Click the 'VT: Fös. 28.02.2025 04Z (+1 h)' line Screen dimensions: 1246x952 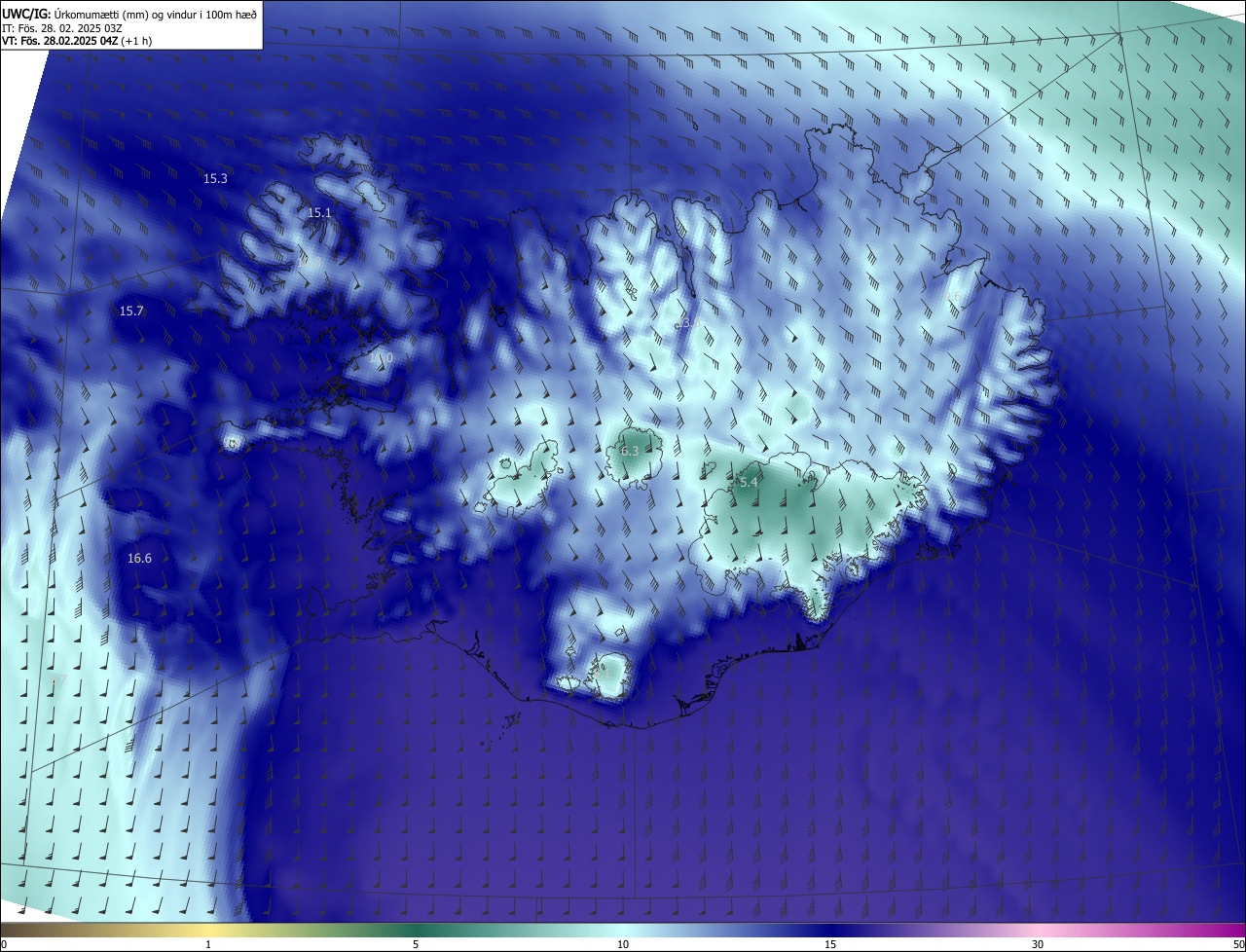click(x=76, y=41)
